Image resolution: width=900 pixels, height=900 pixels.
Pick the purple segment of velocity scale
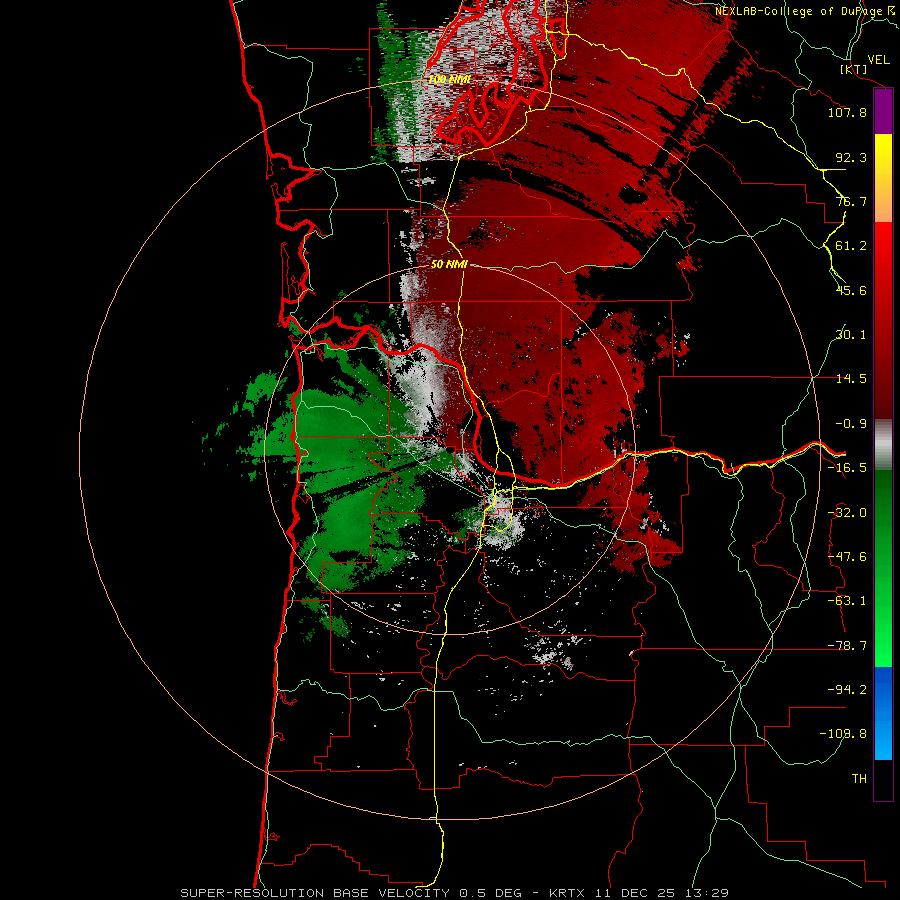tap(883, 112)
